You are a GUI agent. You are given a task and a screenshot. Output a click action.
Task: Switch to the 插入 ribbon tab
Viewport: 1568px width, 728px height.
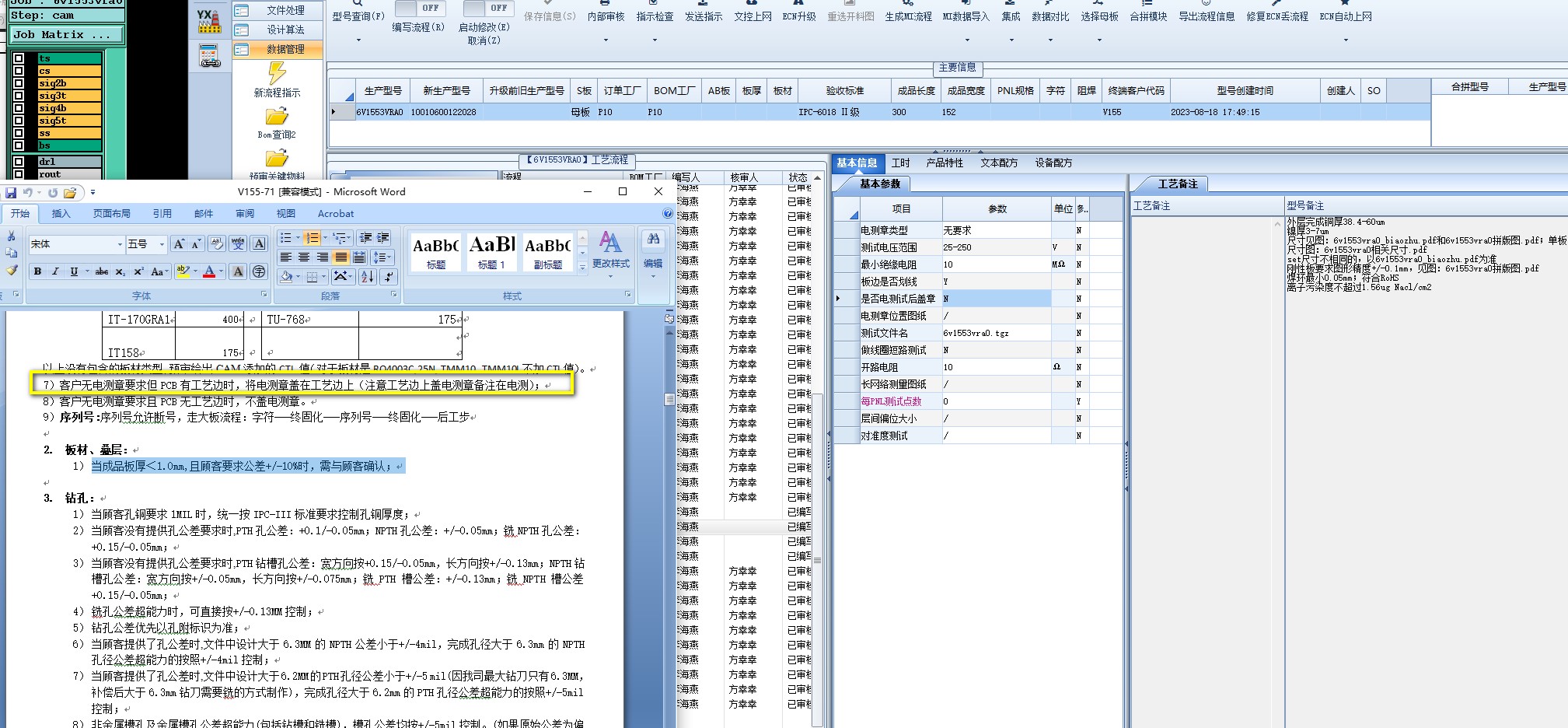(x=61, y=213)
